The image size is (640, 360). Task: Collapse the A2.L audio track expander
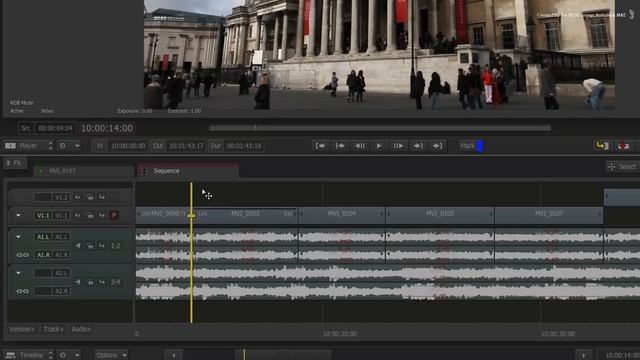coord(18,273)
